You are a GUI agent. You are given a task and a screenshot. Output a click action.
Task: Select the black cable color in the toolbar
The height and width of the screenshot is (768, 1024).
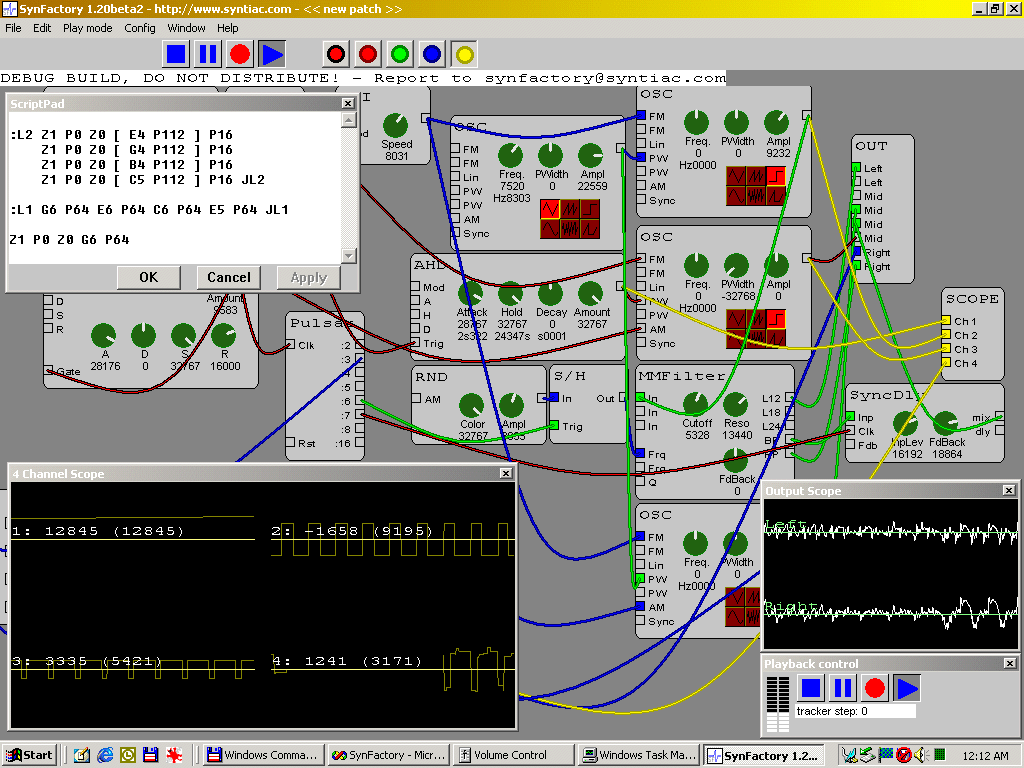coord(336,54)
